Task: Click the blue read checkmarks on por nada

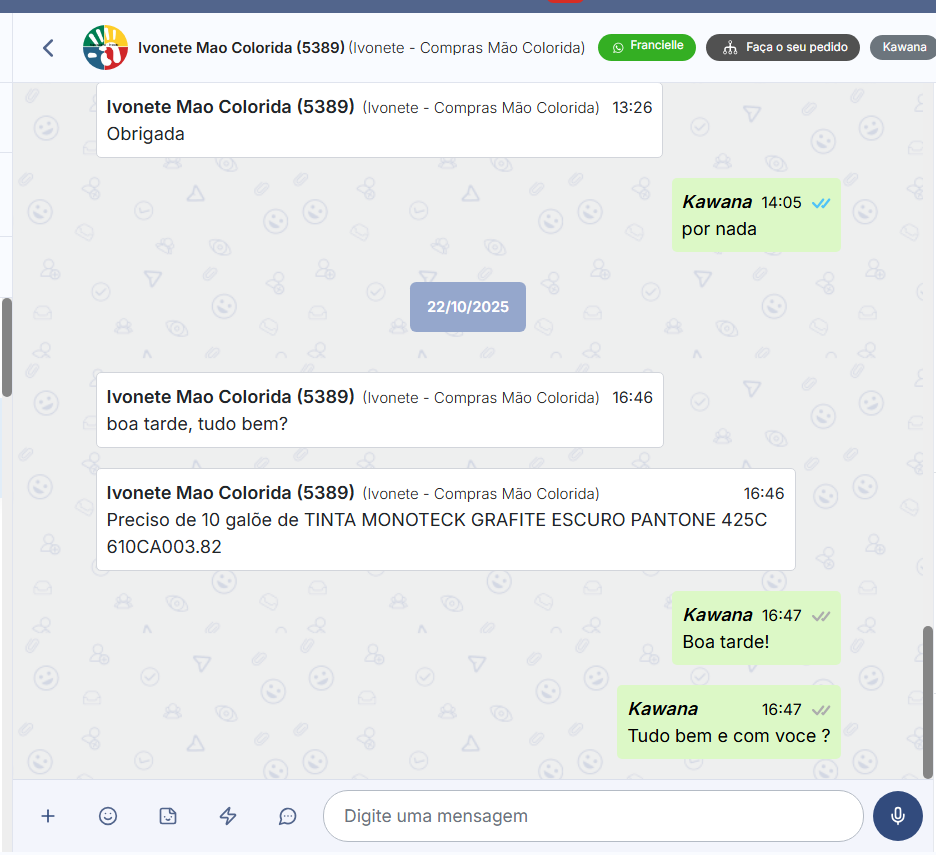Action: [821, 203]
